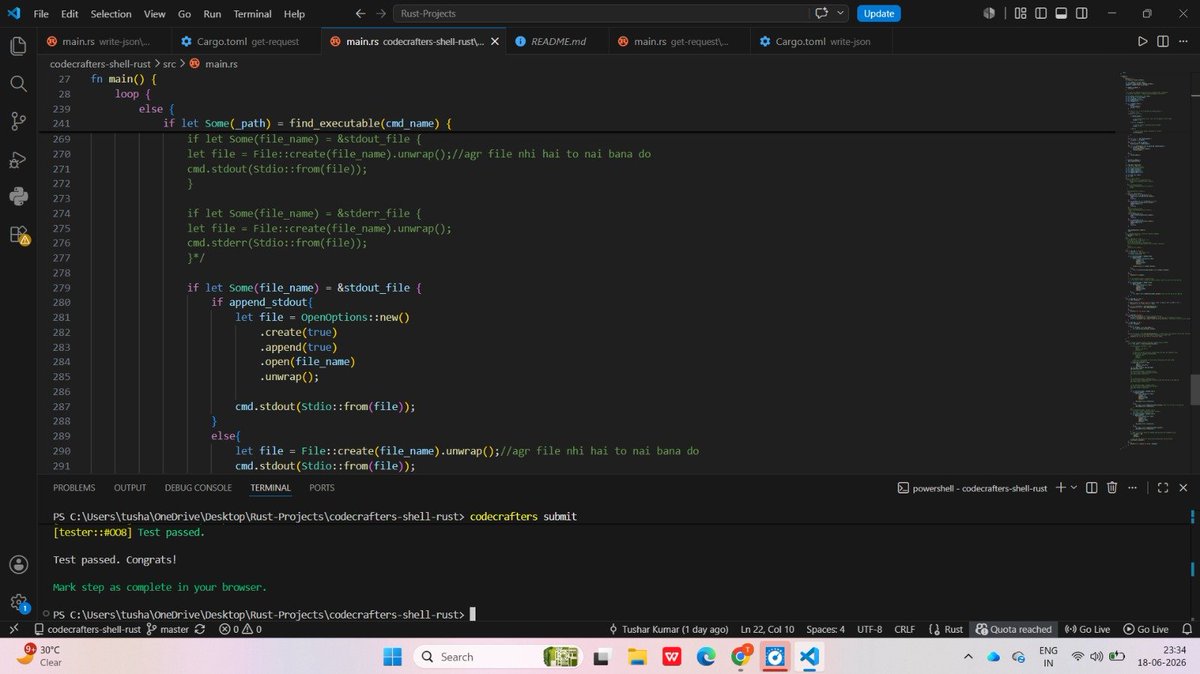Kill the terminal with the trash icon
This screenshot has width=1200, height=674.
pyautogui.click(x=1114, y=488)
